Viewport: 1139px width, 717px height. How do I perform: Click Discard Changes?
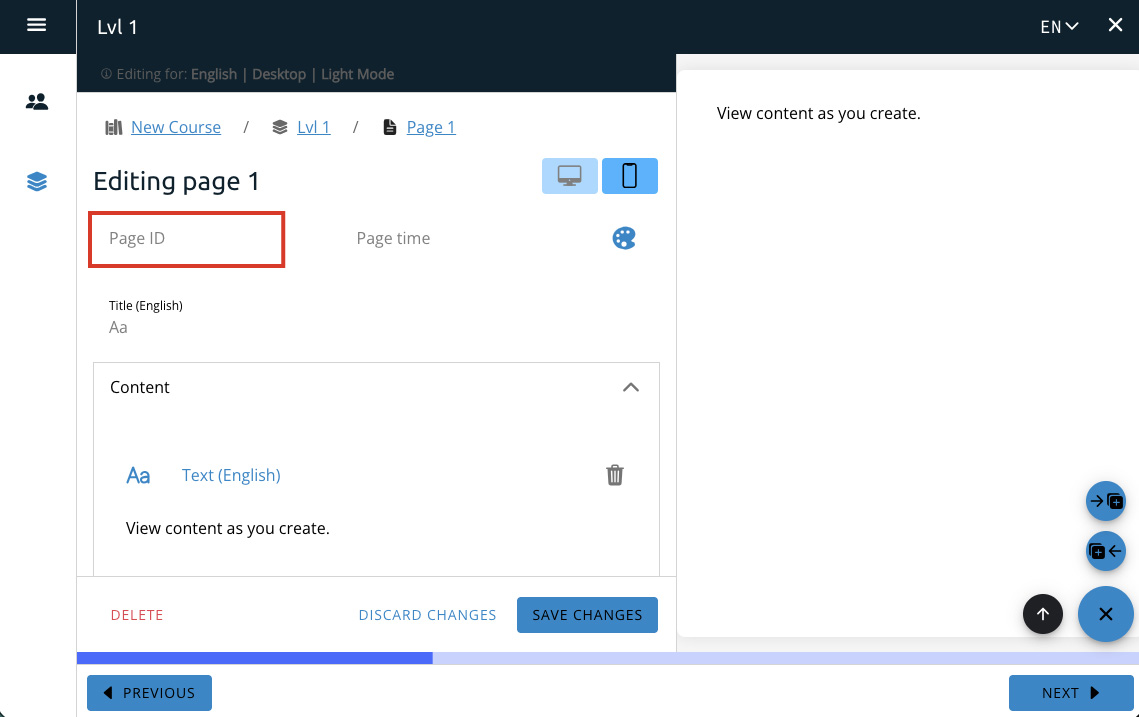point(427,615)
